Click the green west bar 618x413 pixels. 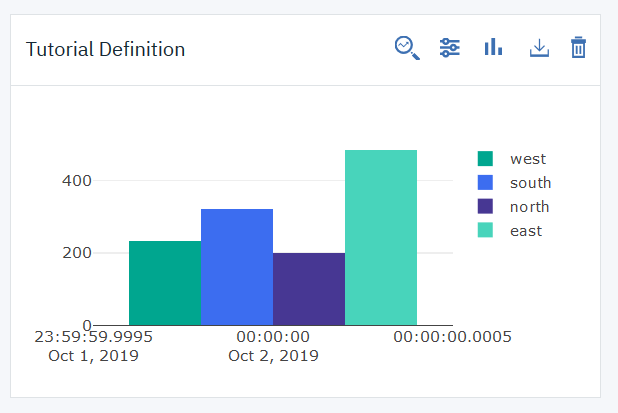165,283
